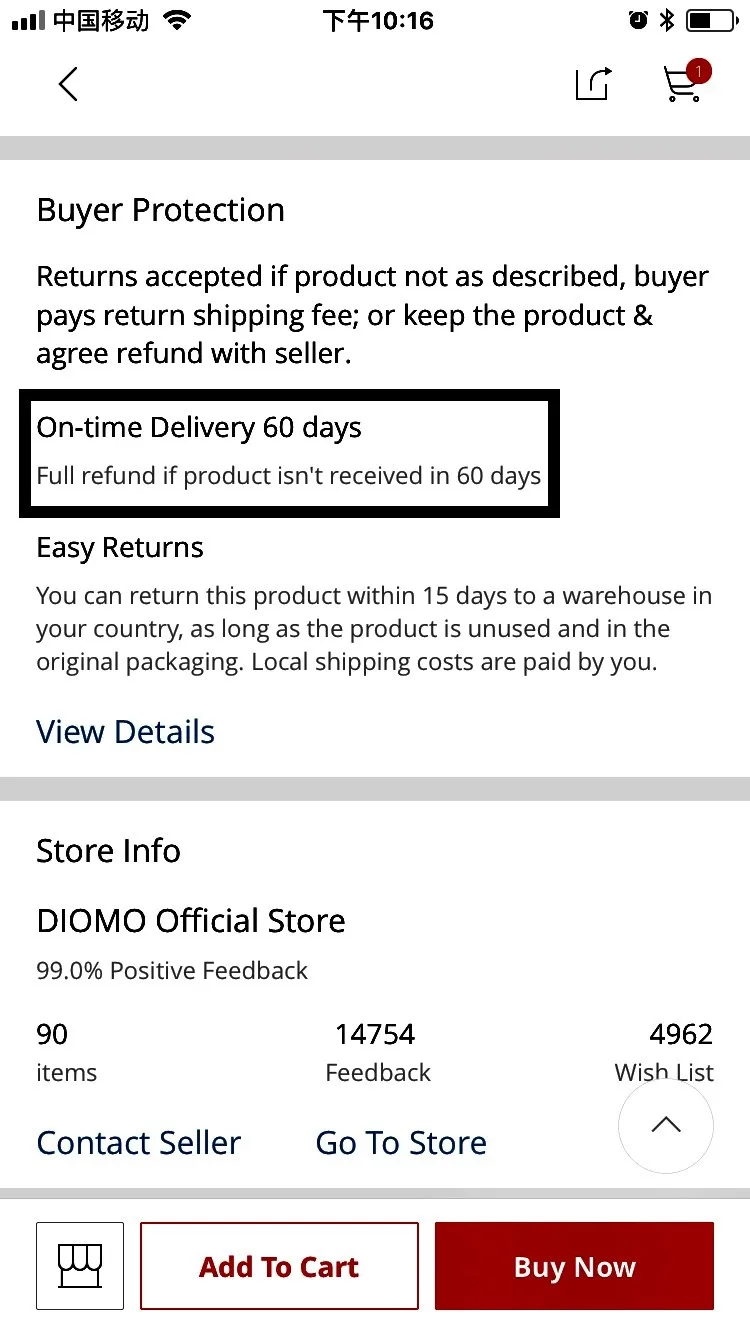Select the On-time Delivery 60 days section
Screen dimensions: 750x1334
coord(289,453)
